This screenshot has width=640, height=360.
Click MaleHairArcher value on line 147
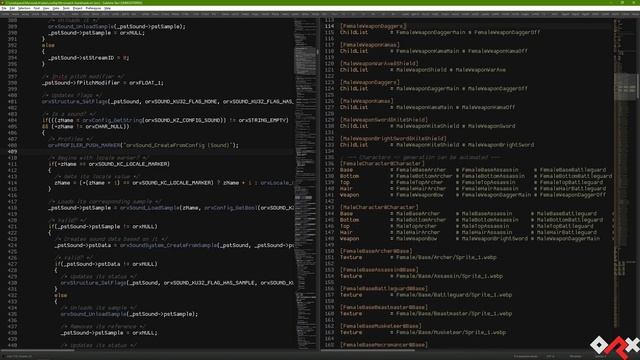point(418,233)
